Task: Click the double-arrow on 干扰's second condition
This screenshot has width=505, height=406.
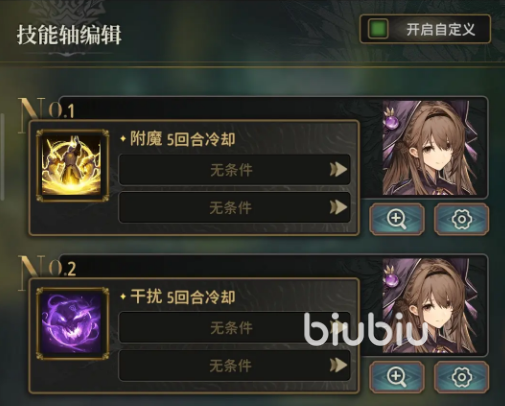Action: point(338,365)
